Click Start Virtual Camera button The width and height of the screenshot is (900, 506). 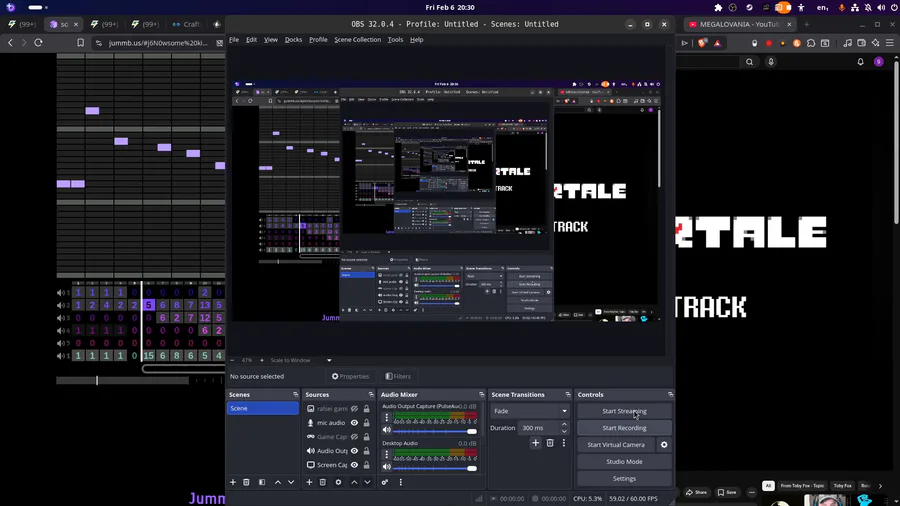616,445
